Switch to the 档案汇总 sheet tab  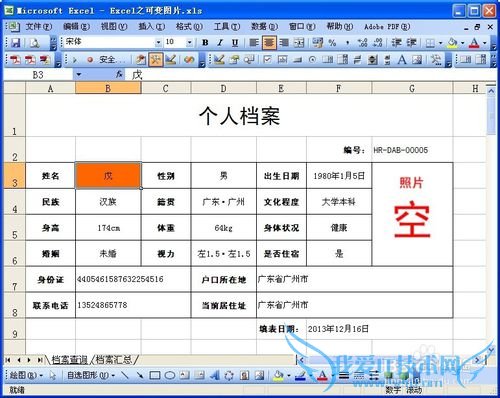coord(114,360)
